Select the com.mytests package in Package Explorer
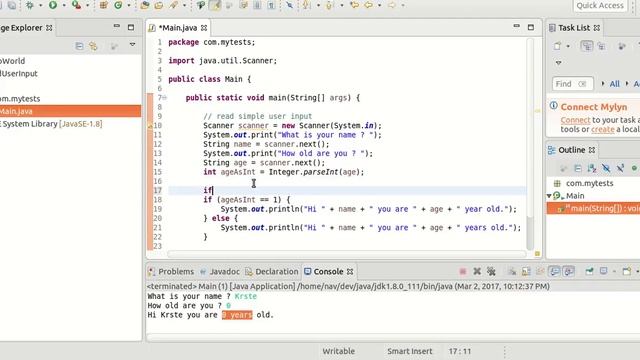This screenshot has width=640, height=360. 20,98
